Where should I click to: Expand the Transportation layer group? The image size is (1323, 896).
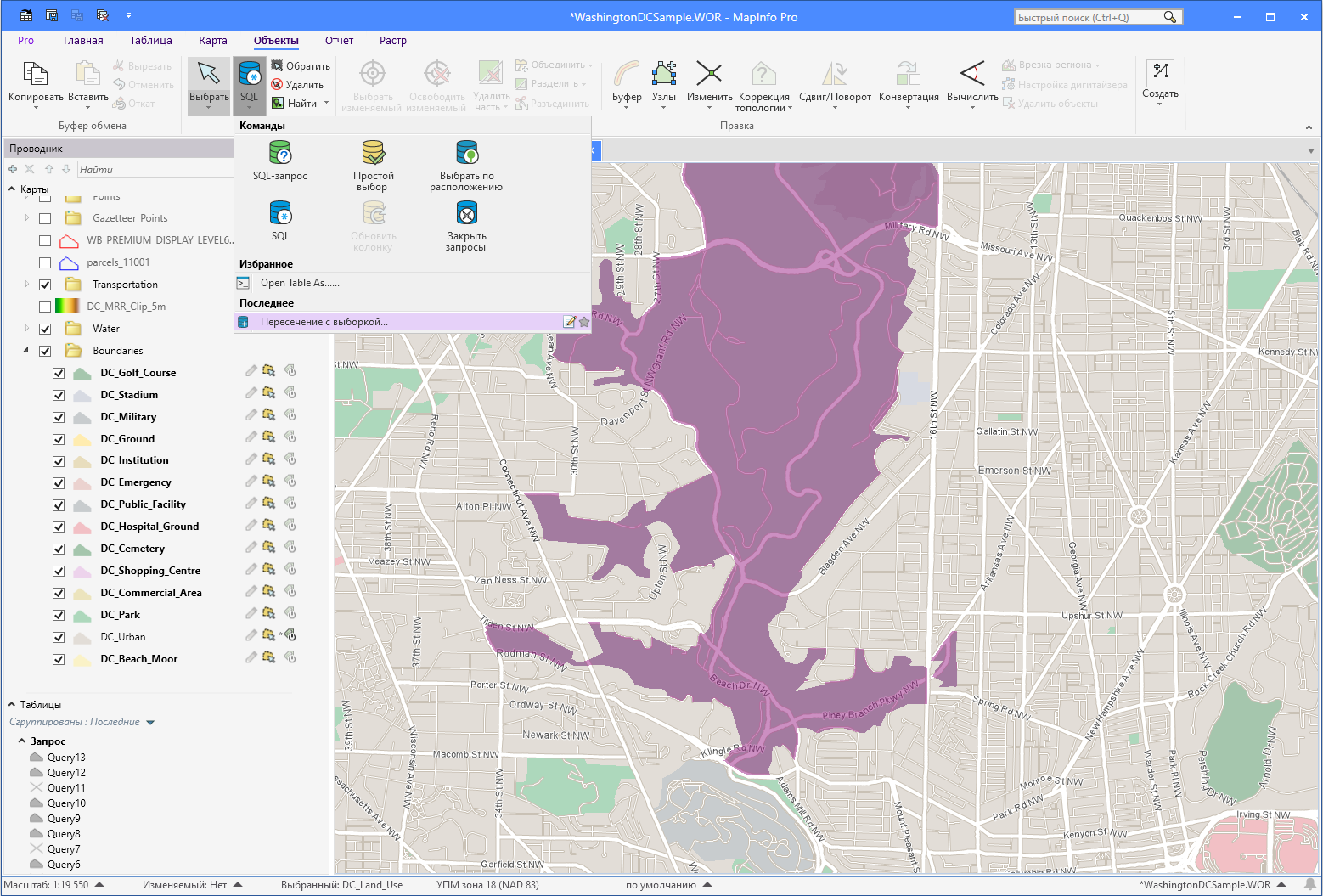tap(26, 285)
